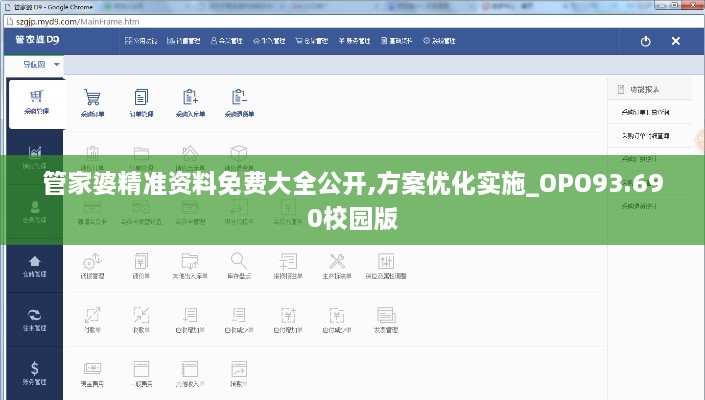The width and height of the screenshot is (705, 400).
Task: Open the gear-icon system menu
Action: click(x=439, y=41)
